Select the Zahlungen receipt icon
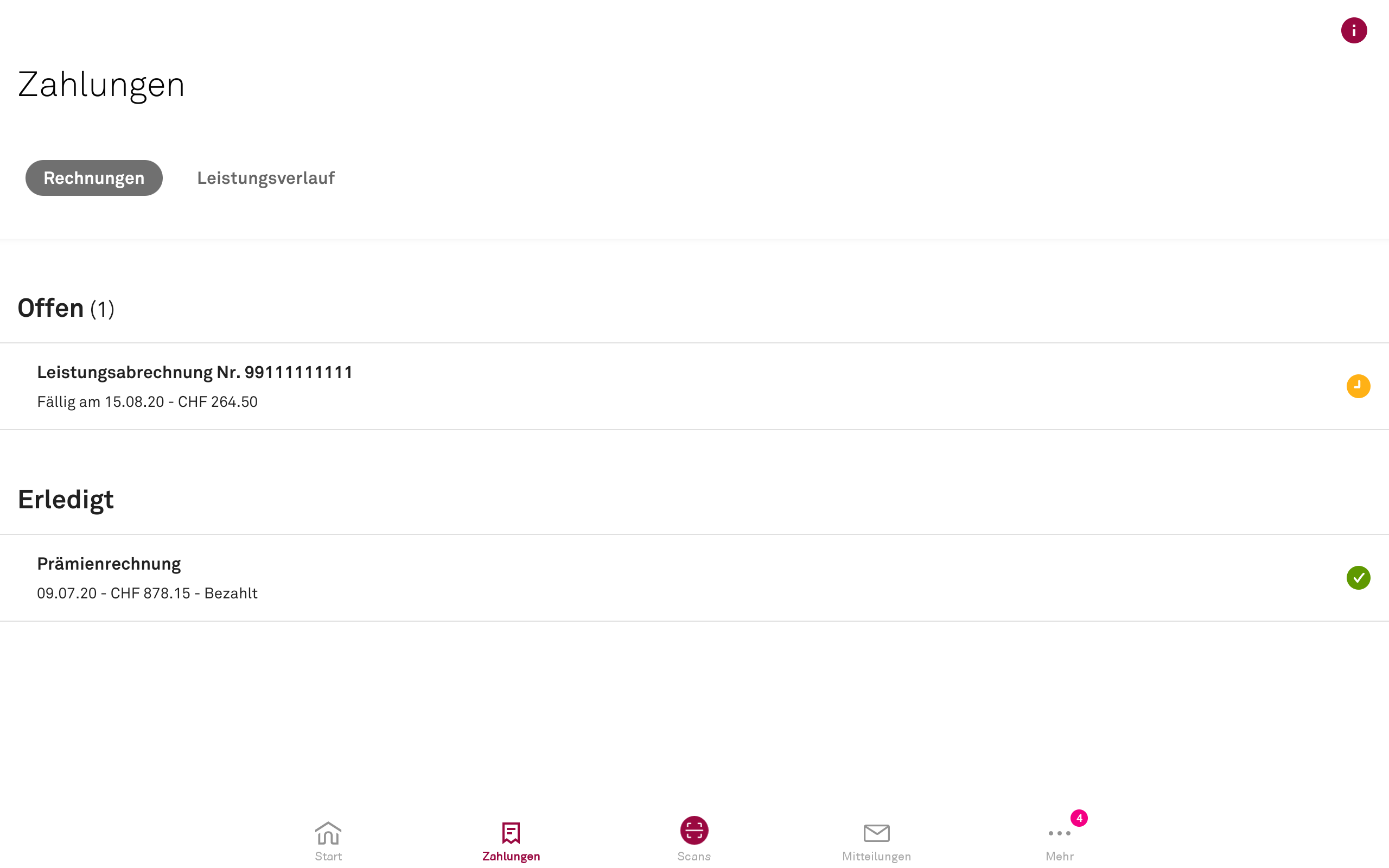This screenshot has width=1389, height=868. [x=511, y=833]
